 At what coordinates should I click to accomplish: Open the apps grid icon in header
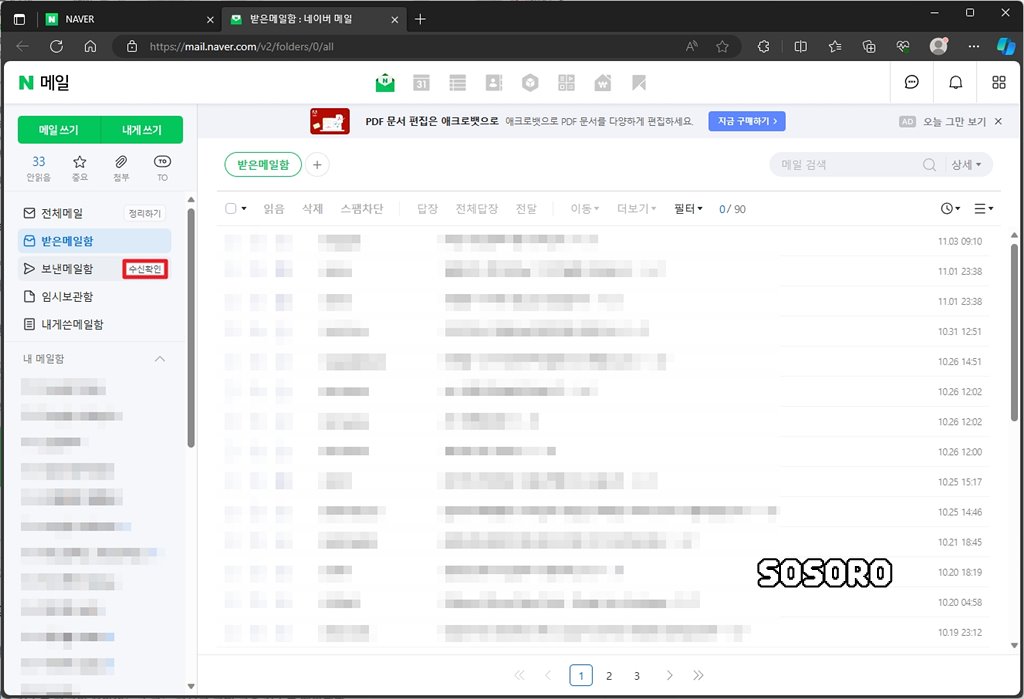(999, 82)
